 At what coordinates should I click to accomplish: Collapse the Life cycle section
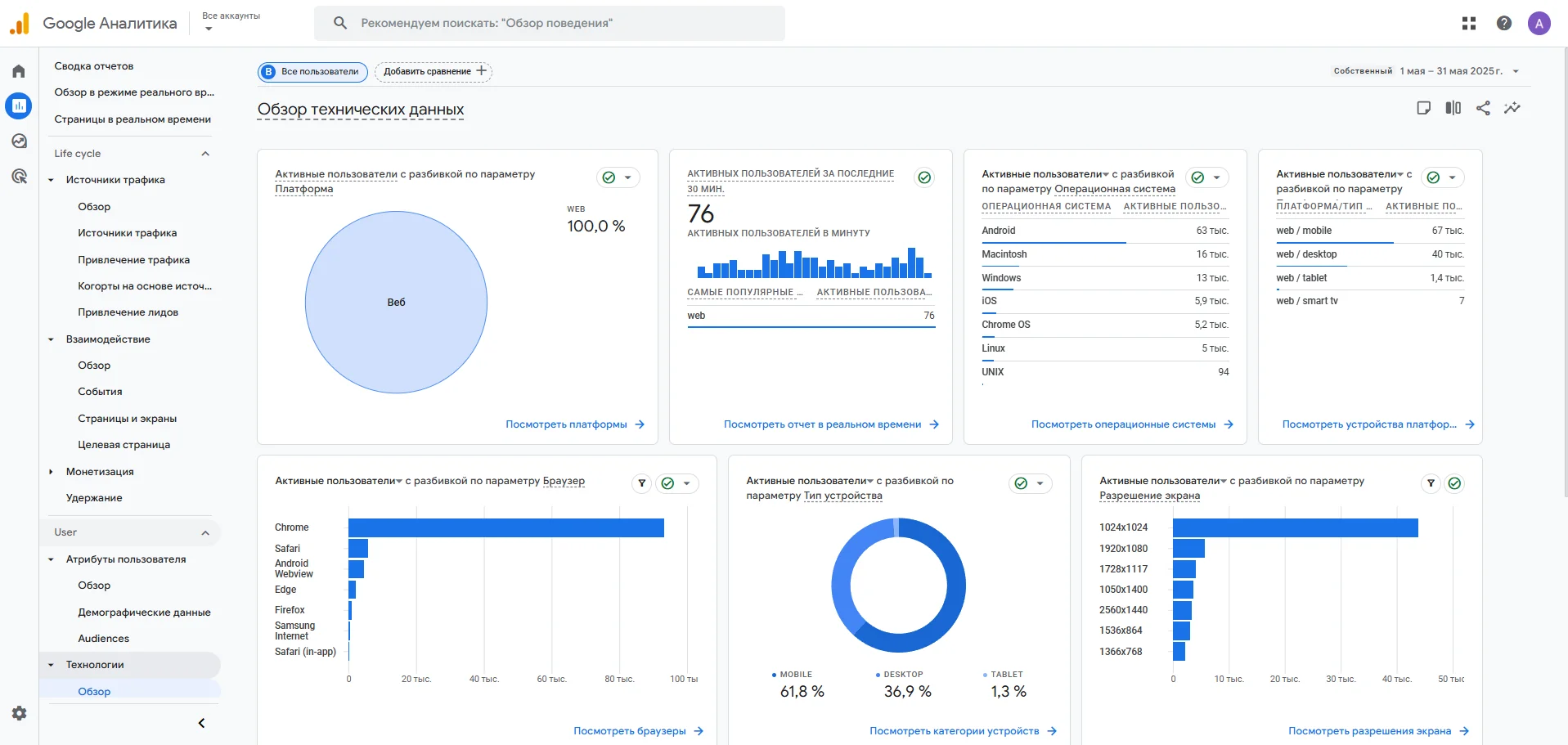(x=205, y=154)
